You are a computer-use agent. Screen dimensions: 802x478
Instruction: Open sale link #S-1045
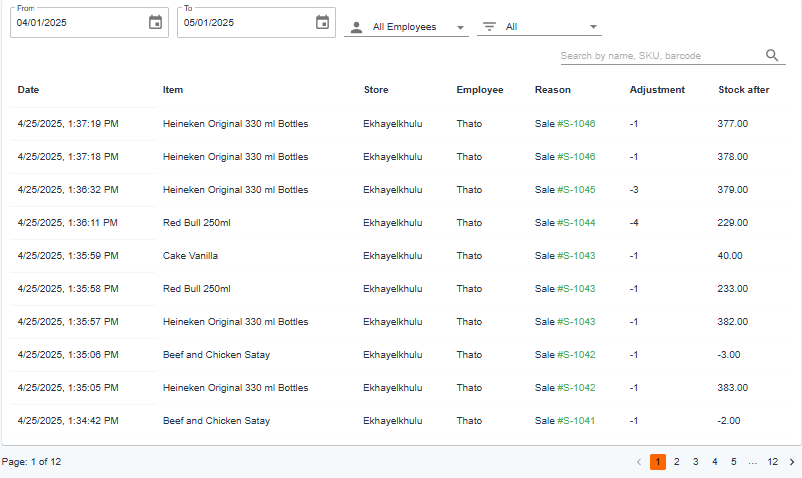[x=576, y=190]
